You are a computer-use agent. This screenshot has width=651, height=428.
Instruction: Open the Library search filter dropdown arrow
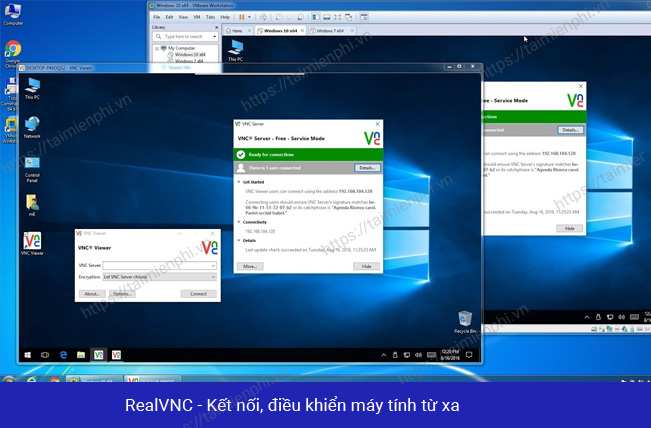[x=215, y=37]
